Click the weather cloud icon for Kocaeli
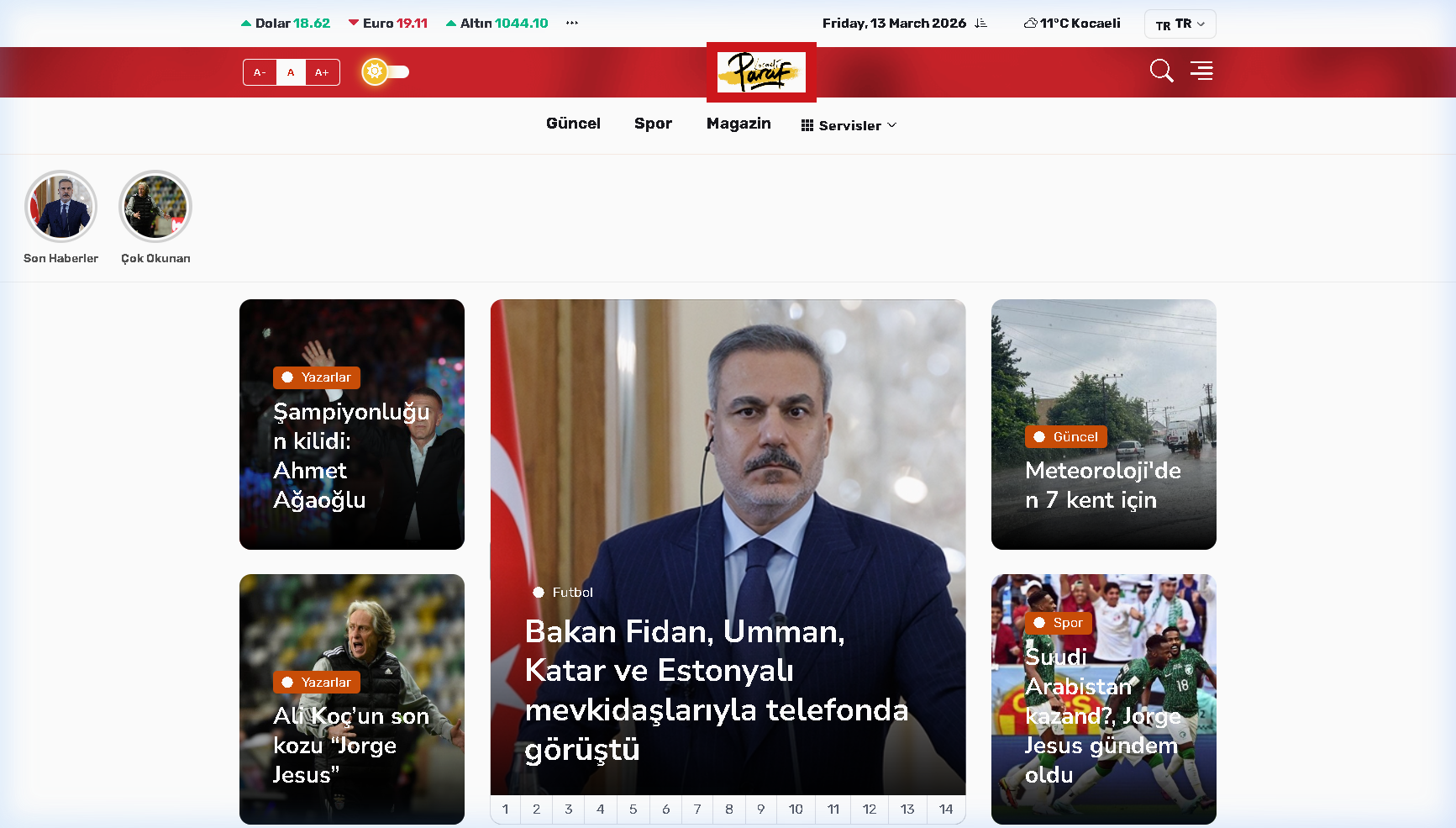The width and height of the screenshot is (1456, 828). (x=1030, y=23)
